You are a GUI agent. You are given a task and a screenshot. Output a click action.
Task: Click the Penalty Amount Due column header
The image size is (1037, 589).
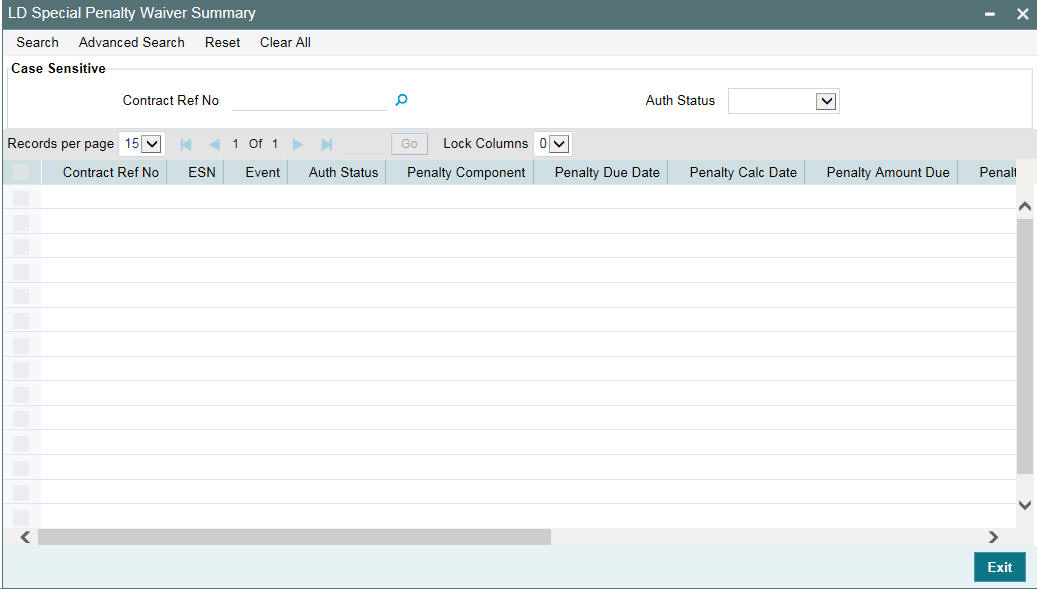click(882, 173)
